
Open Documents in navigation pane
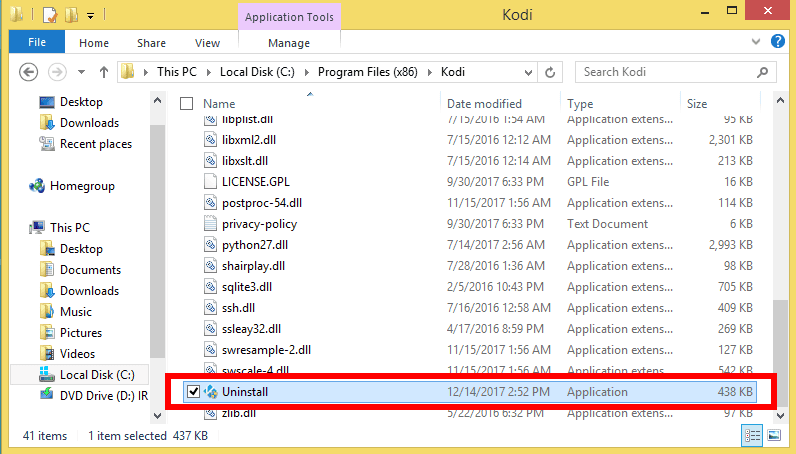tap(90, 270)
